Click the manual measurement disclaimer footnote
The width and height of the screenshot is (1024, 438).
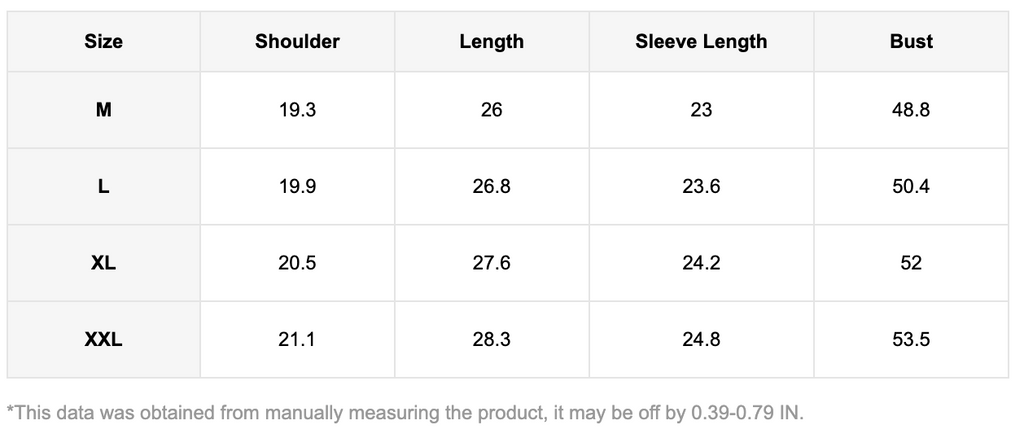point(405,411)
